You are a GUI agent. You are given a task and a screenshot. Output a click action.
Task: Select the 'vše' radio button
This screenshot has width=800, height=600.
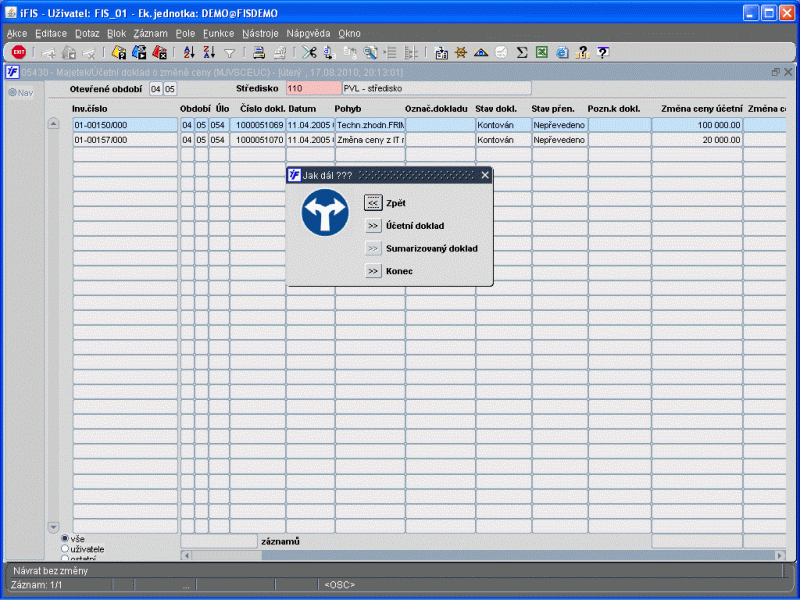coord(66,539)
